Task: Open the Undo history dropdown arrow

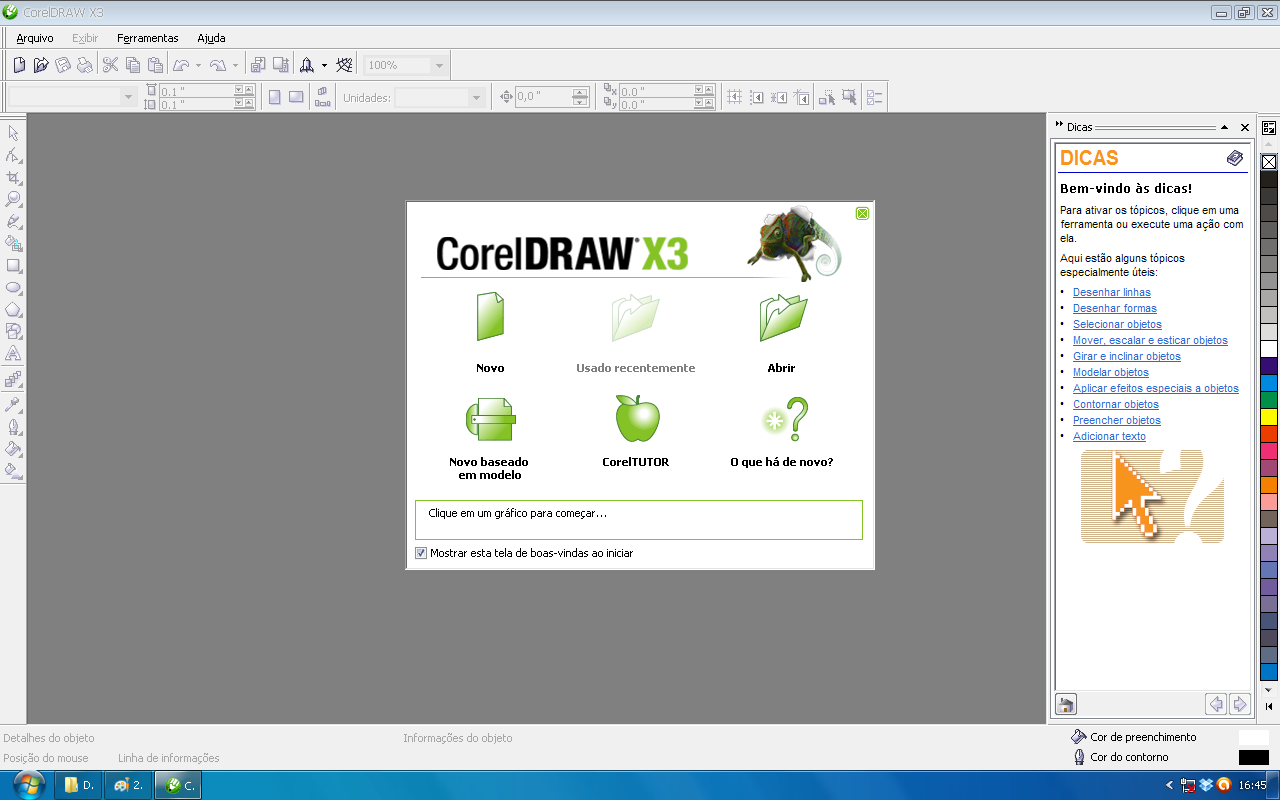Action: [198, 66]
